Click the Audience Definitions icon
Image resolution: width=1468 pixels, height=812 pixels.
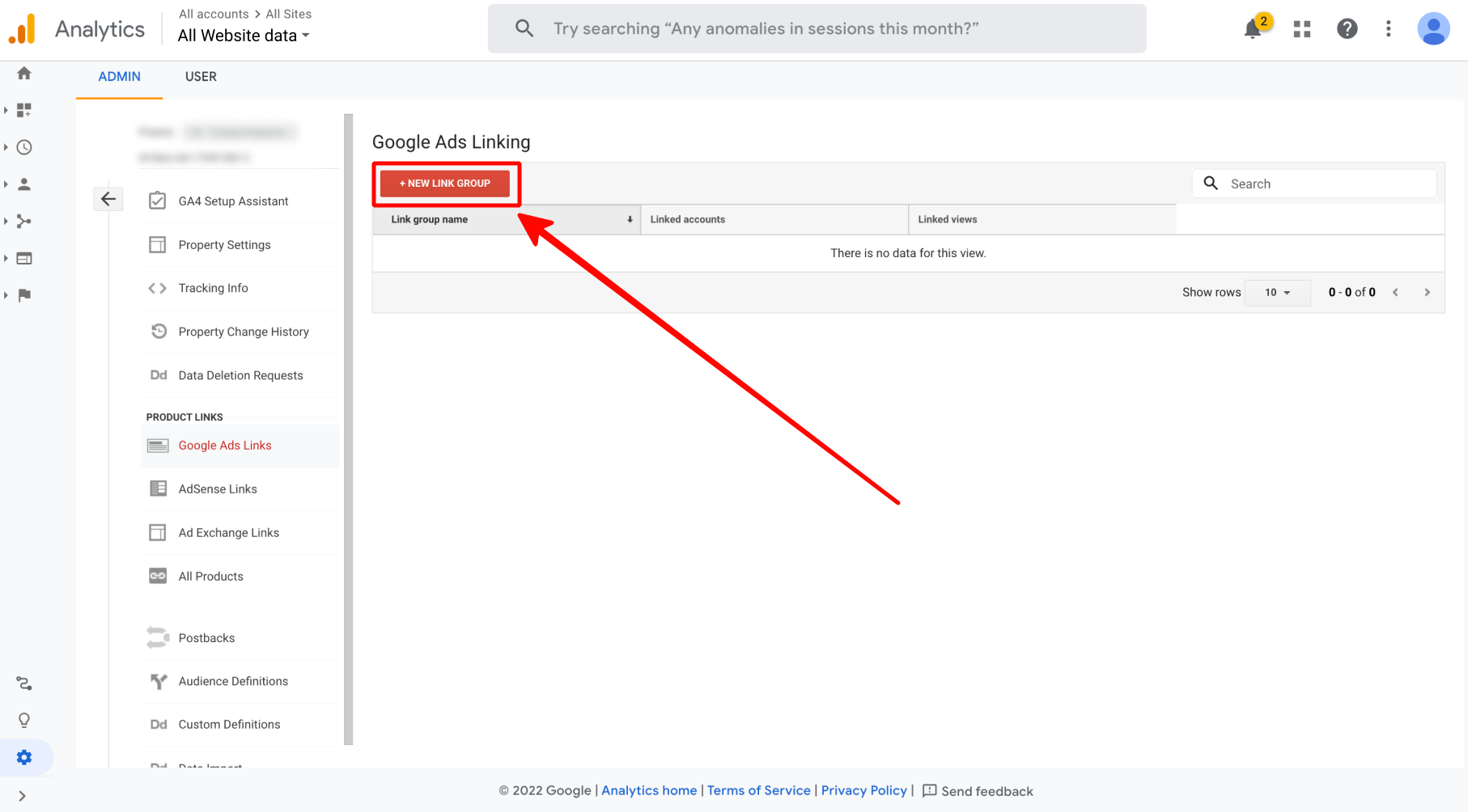tap(159, 681)
